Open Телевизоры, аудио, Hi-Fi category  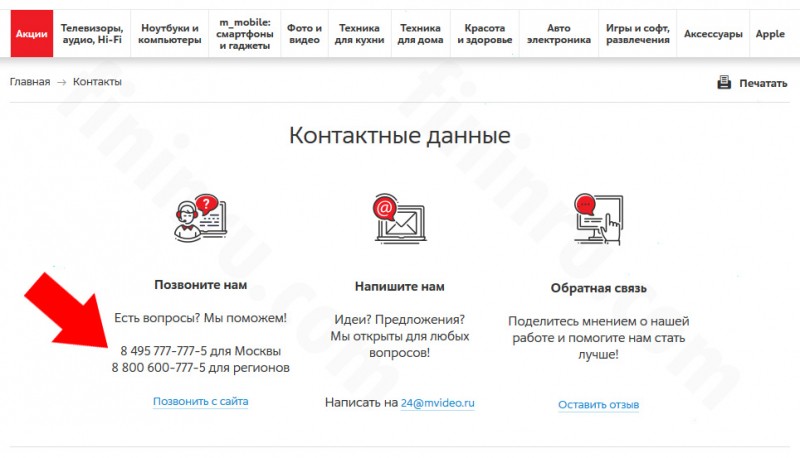(x=92, y=34)
